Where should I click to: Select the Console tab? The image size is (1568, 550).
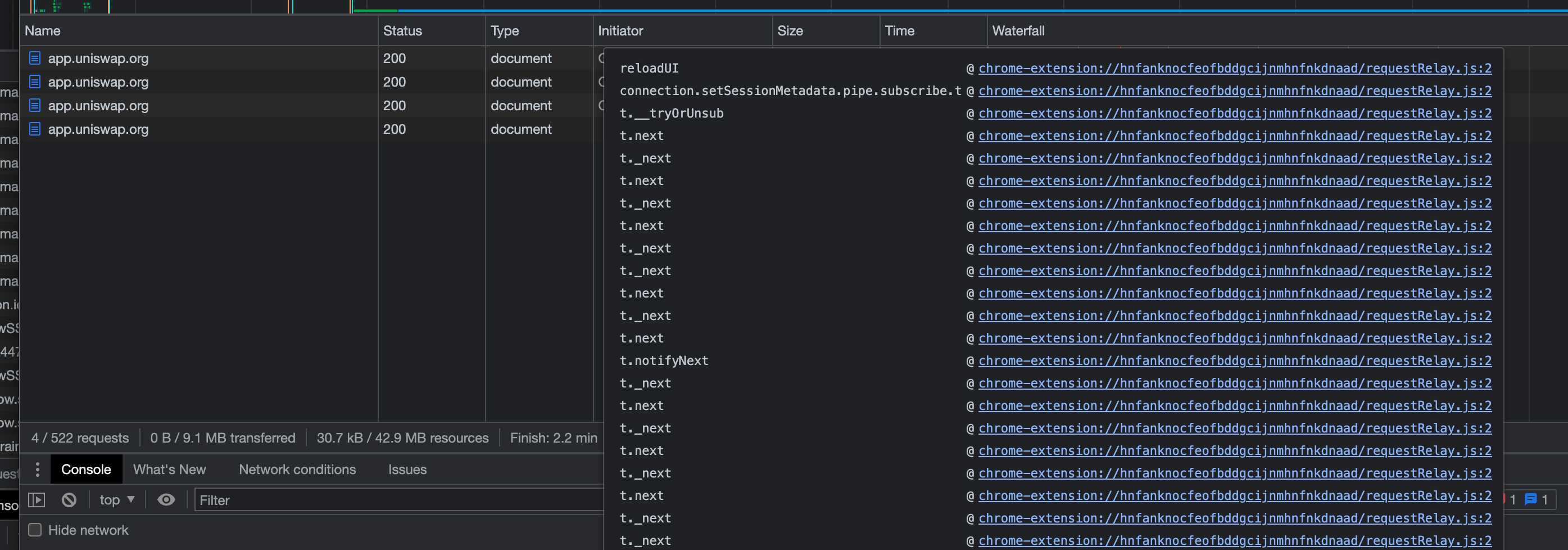pyautogui.click(x=86, y=469)
